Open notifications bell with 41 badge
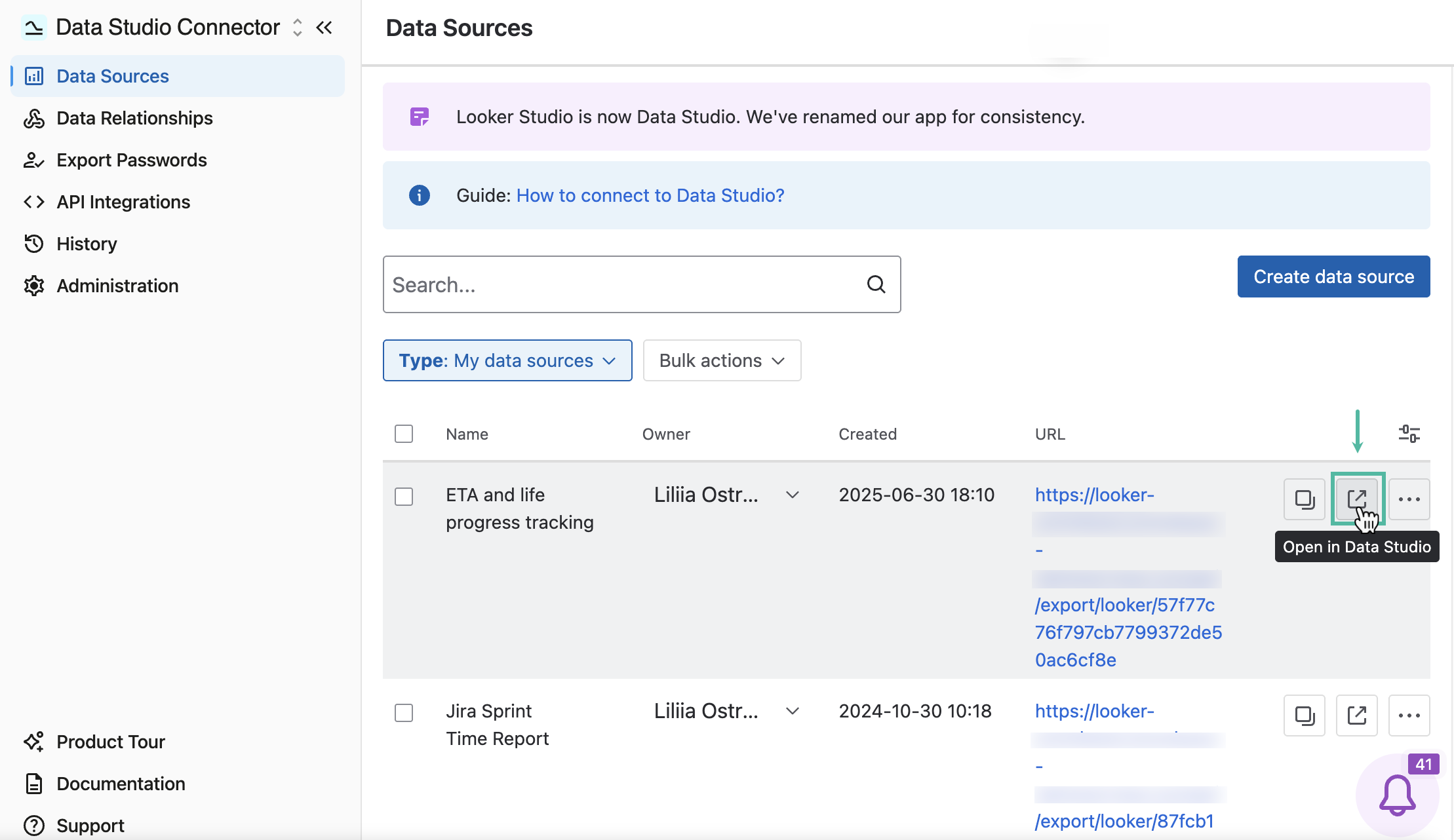 point(1398,795)
